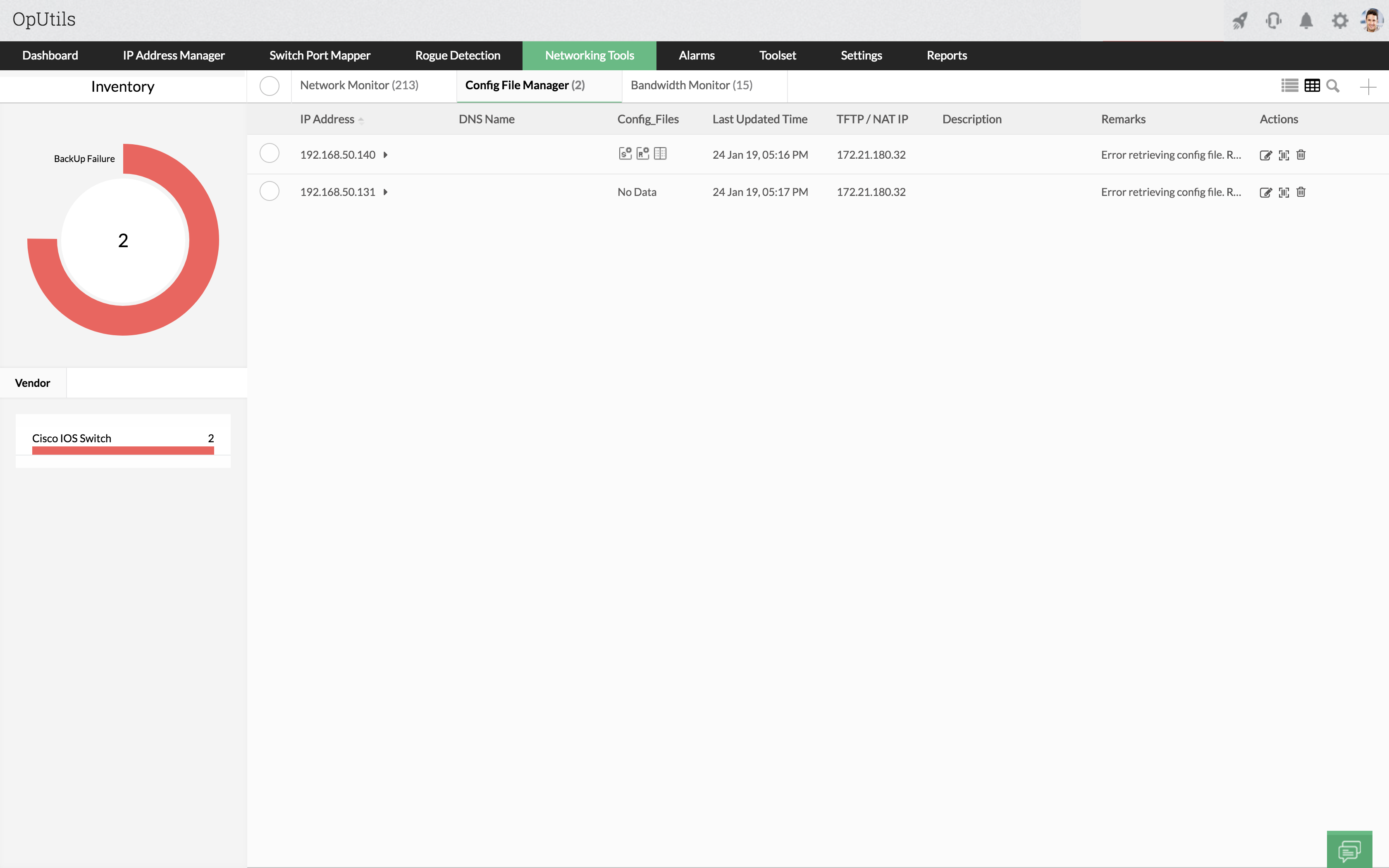The height and width of the screenshot is (868, 1389).
Task: Click scan icon for 192.168.50.131
Action: [1284, 192]
